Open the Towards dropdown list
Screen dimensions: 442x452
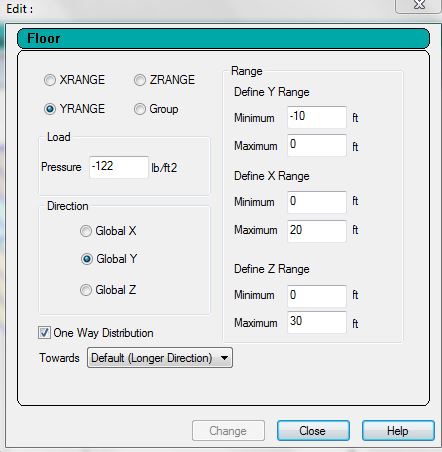point(160,358)
